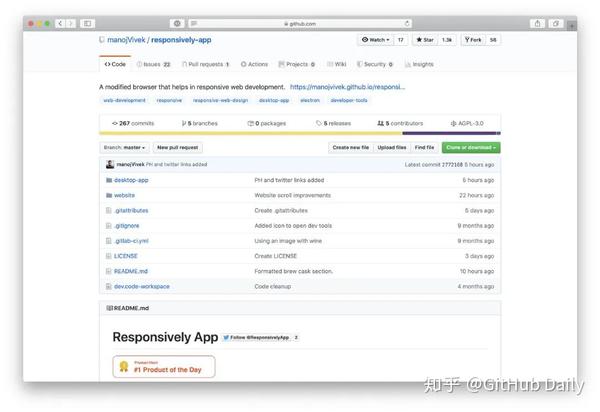Open the Wiki tab
This screenshot has height=412, width=600.
pos(337,64)
